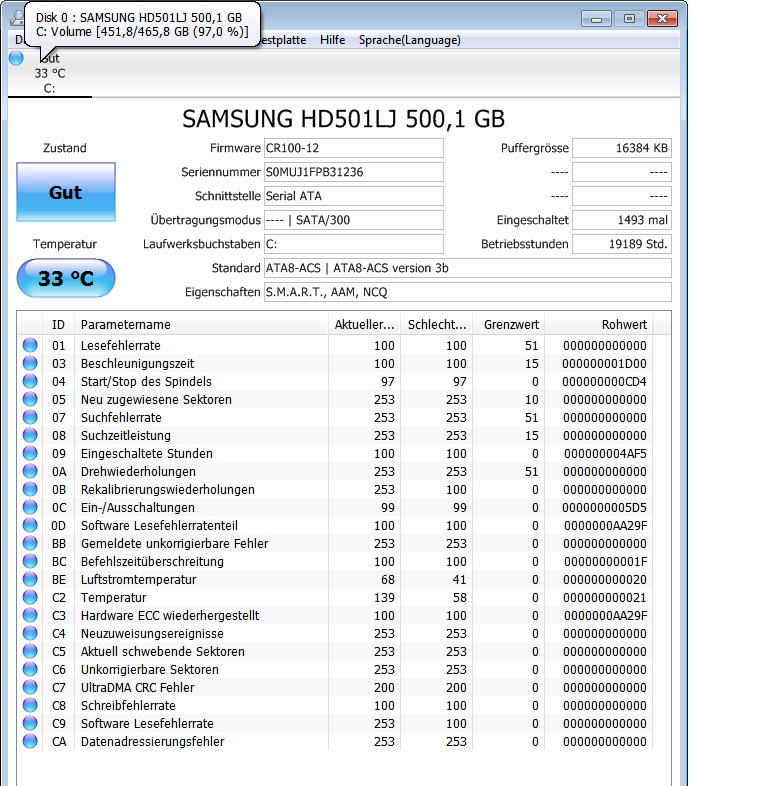
Task: Click status icon for Hardware ECC wiederhergestellt
Action: click(x=30, y=616)
